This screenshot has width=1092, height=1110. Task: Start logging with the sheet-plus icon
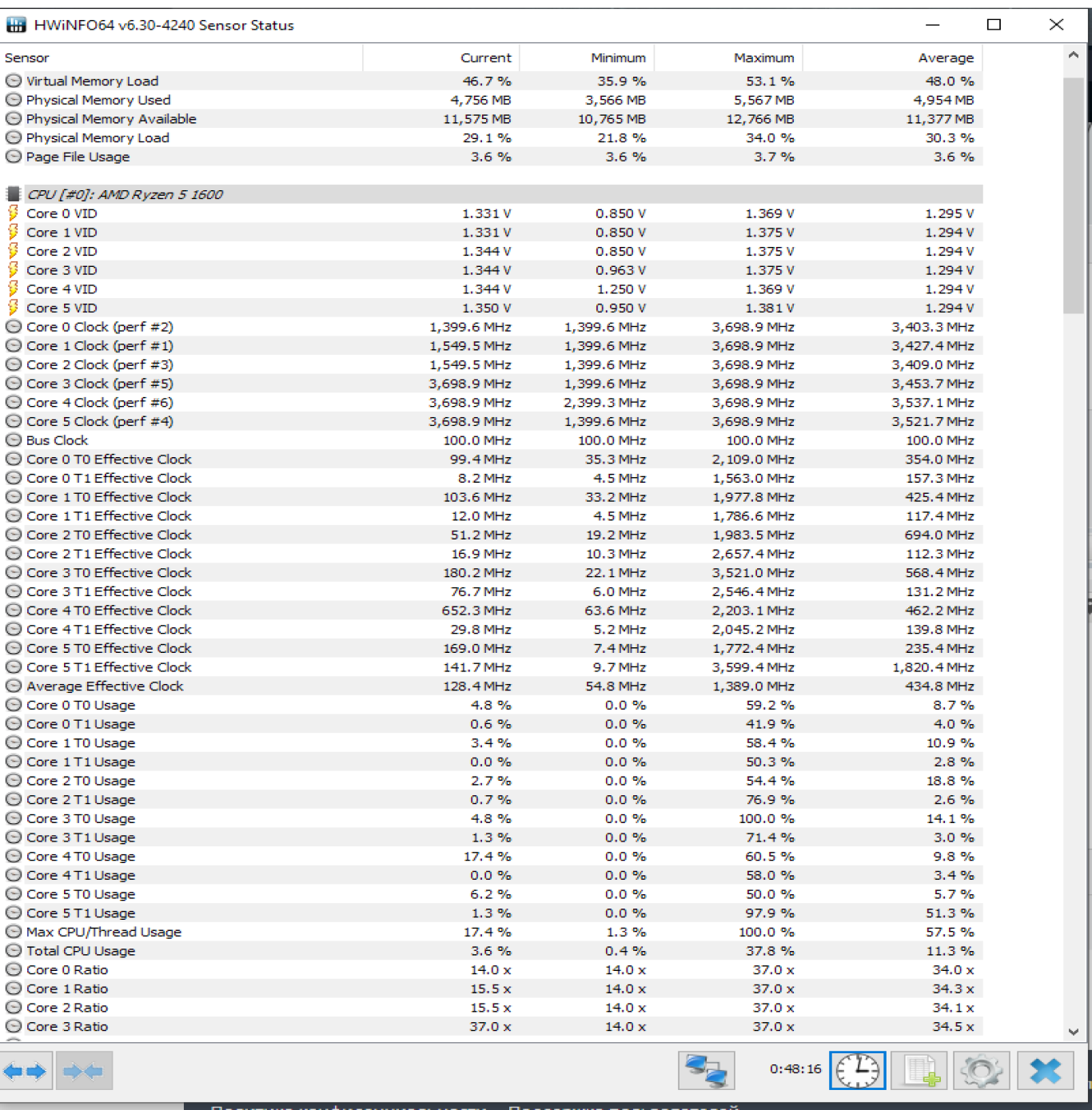tap(920, 1071)
